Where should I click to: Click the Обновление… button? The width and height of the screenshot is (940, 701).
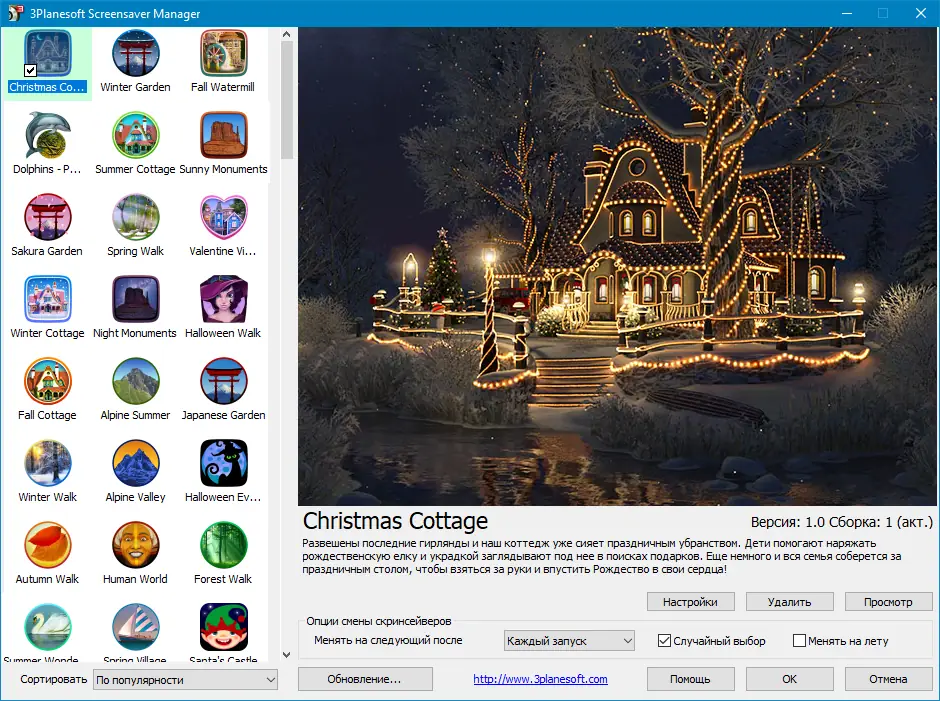[365, 679]
